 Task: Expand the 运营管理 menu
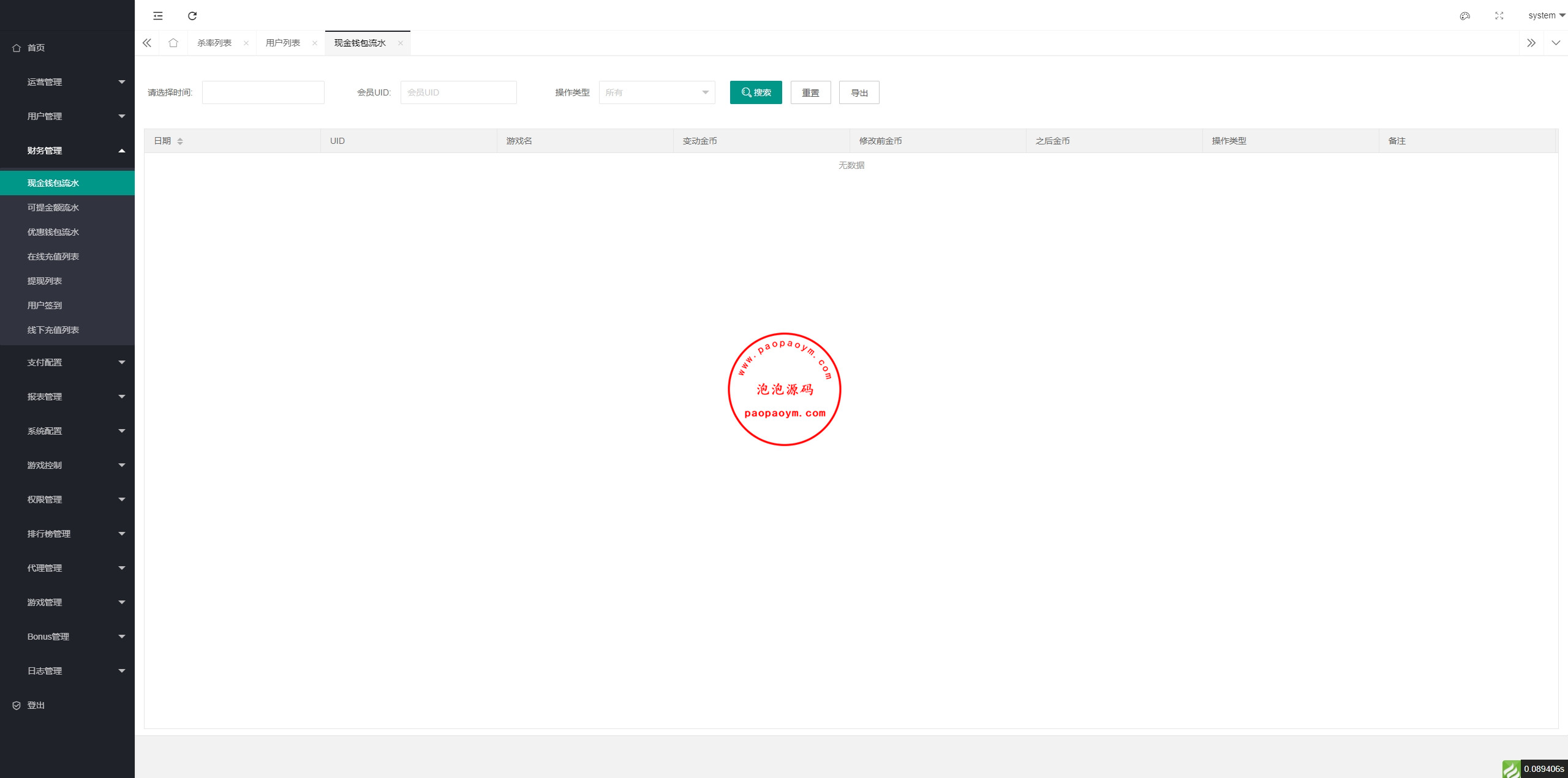(67, 82)
